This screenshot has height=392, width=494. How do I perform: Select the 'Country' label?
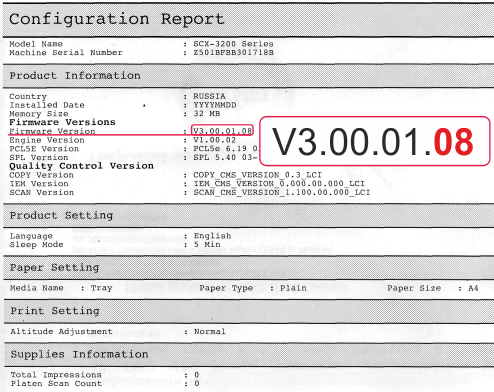28,97
